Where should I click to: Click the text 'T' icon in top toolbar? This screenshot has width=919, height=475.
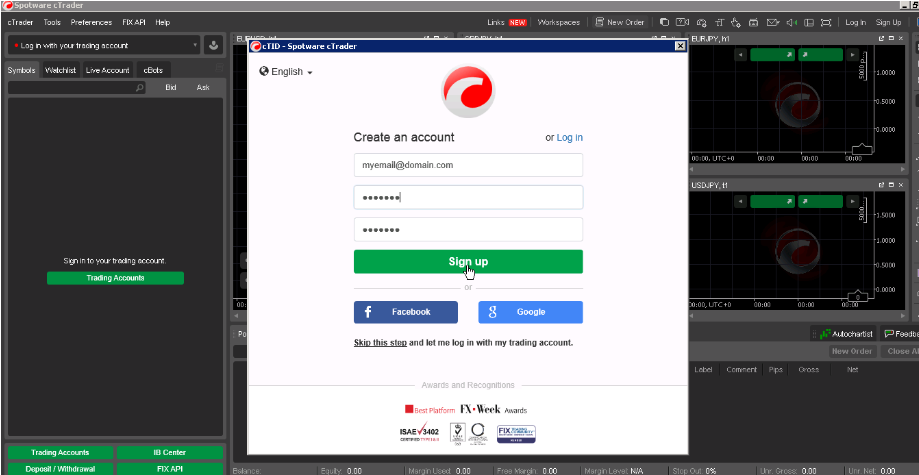(719, 22)
